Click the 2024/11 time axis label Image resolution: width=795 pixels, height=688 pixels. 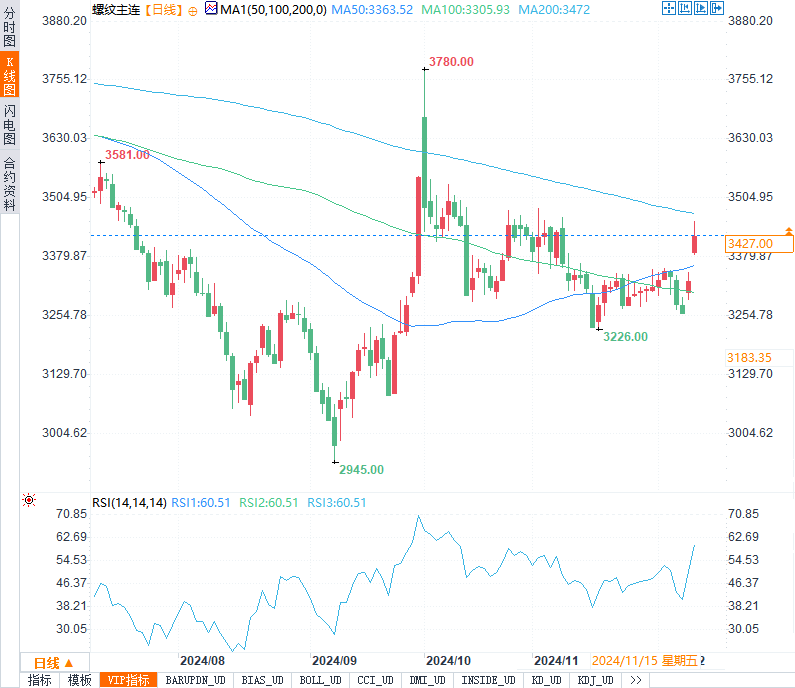point(556,661)
